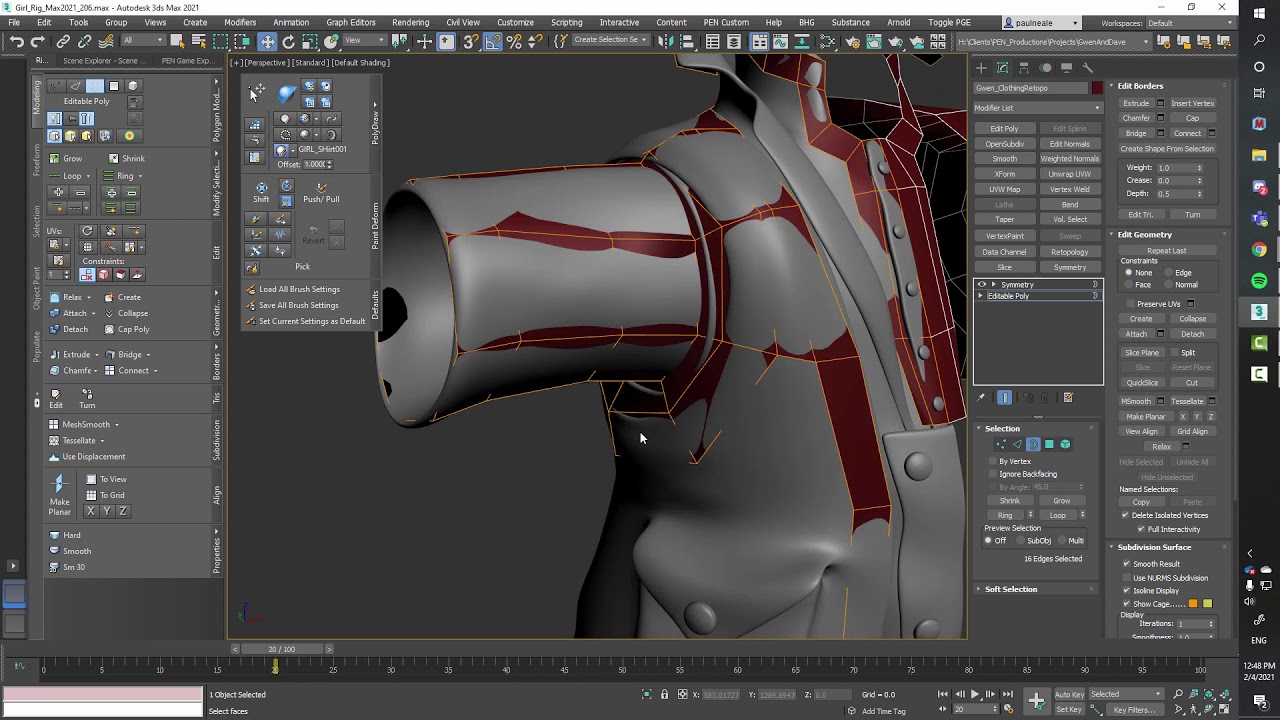
Task: Open Spotify from Windows taskbar
Action: [1259, 281]
